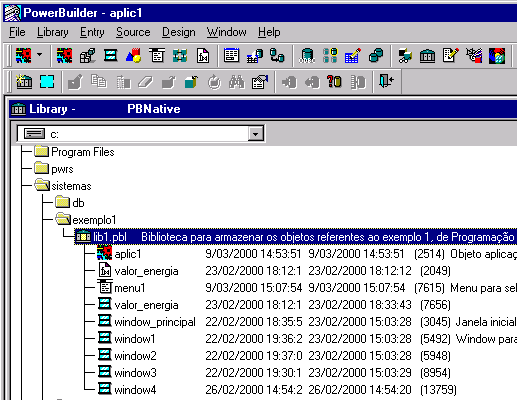Open the arrow beside PowerBar first icon

(40, 54)
